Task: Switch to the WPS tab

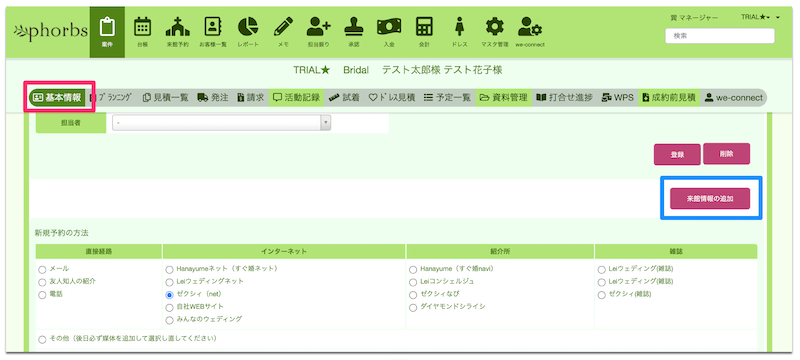Action: (x=618, y=97)
